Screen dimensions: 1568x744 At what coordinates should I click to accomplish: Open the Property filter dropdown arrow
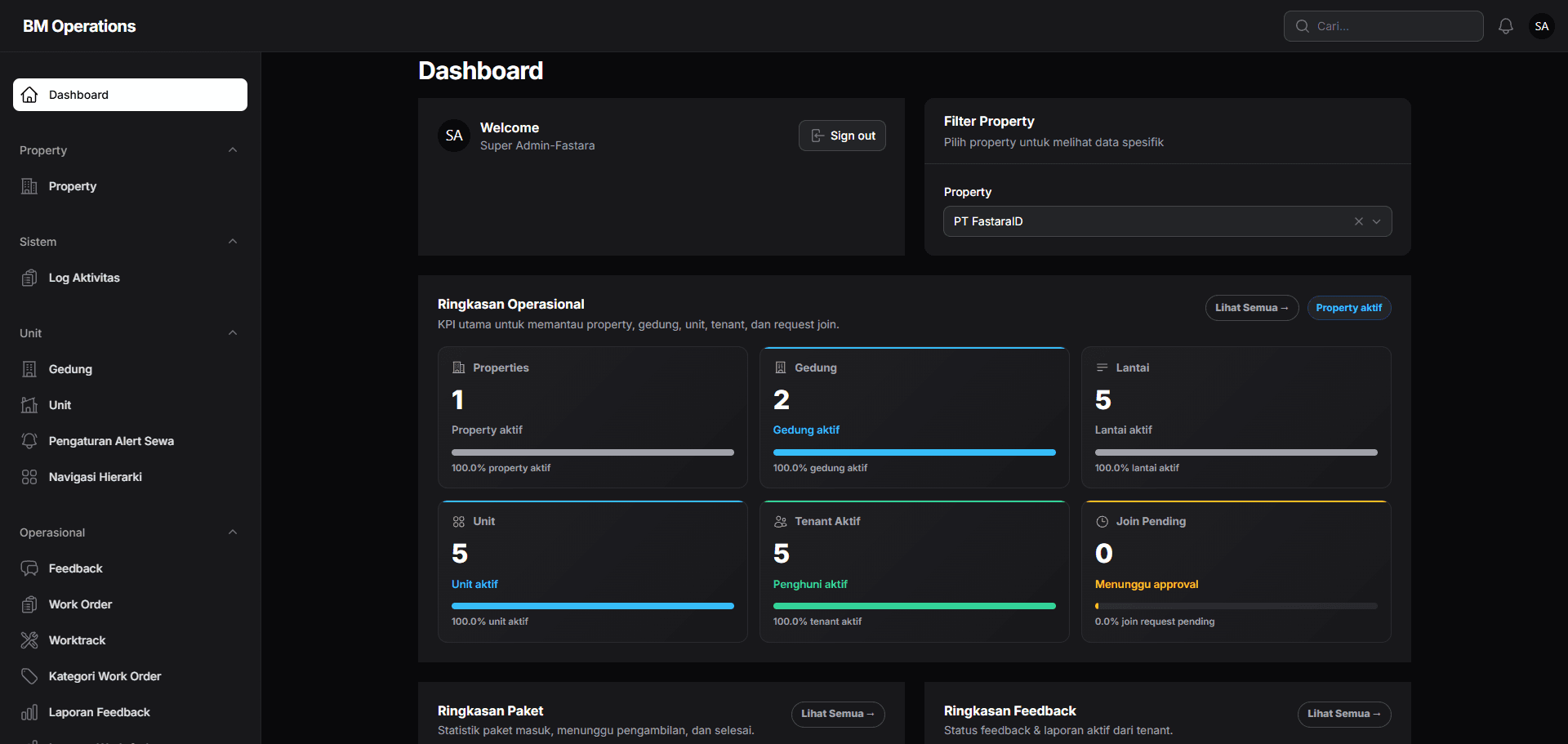[1377, 221]
